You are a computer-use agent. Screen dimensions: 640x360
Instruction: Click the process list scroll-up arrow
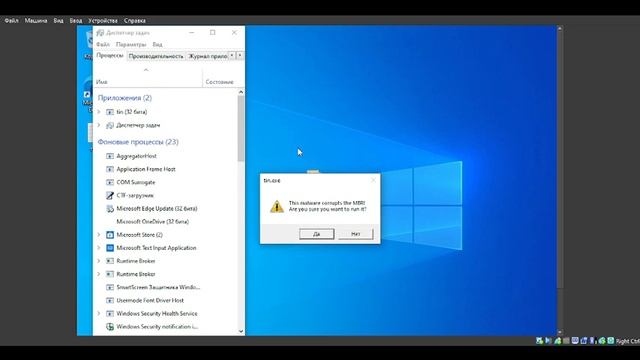point(241,92)
